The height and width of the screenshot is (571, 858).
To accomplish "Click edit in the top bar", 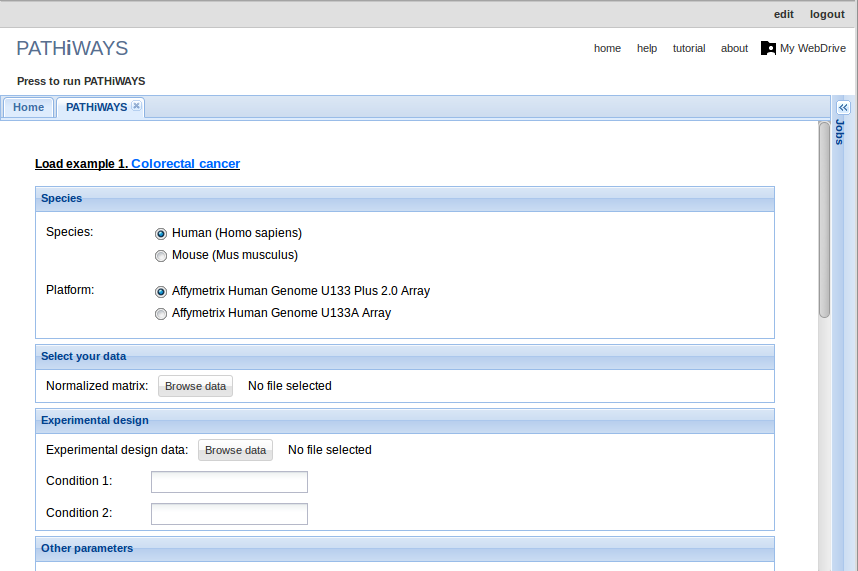I will [783, 14].
